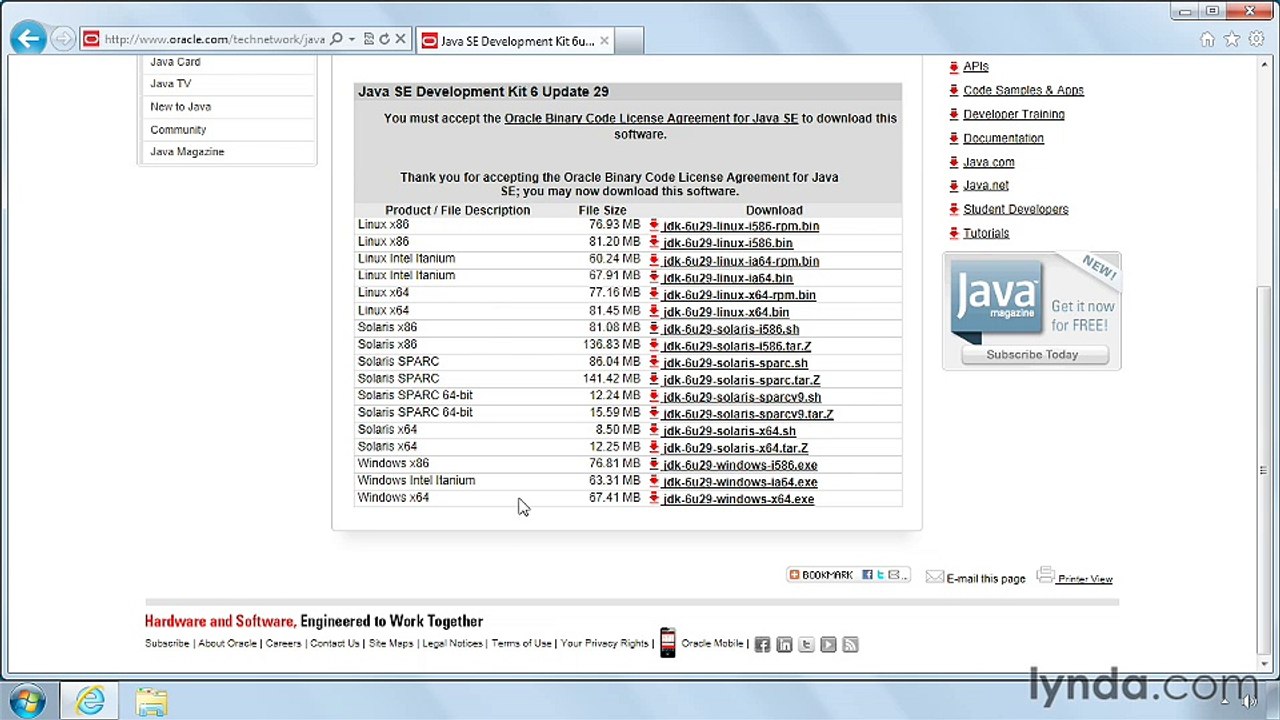This screenshot has width=1280, height=720.
Task: Open Legal Notices in the footer
Action: click(x=452, y=644)
